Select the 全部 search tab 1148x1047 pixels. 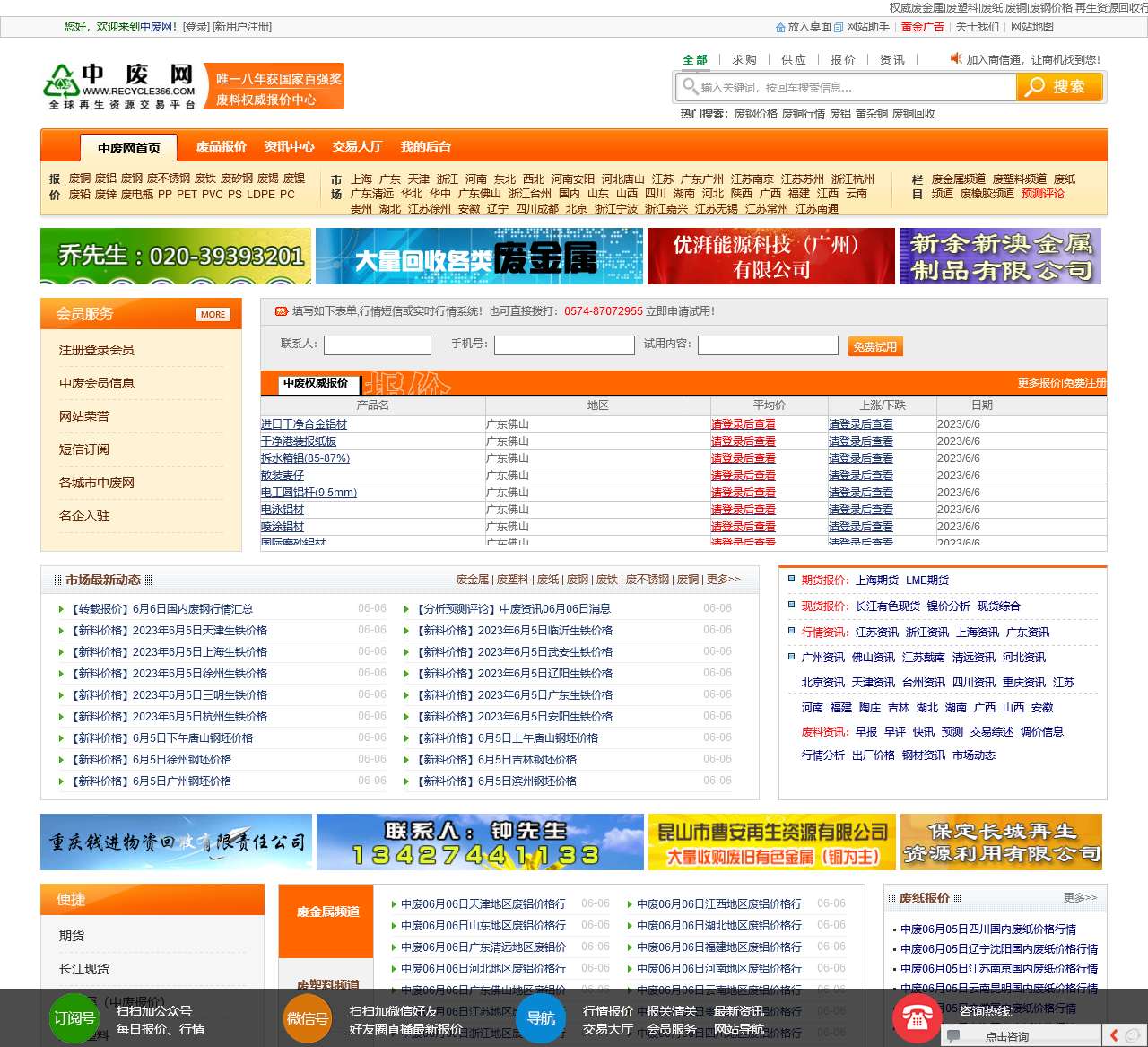coord(695,60)
